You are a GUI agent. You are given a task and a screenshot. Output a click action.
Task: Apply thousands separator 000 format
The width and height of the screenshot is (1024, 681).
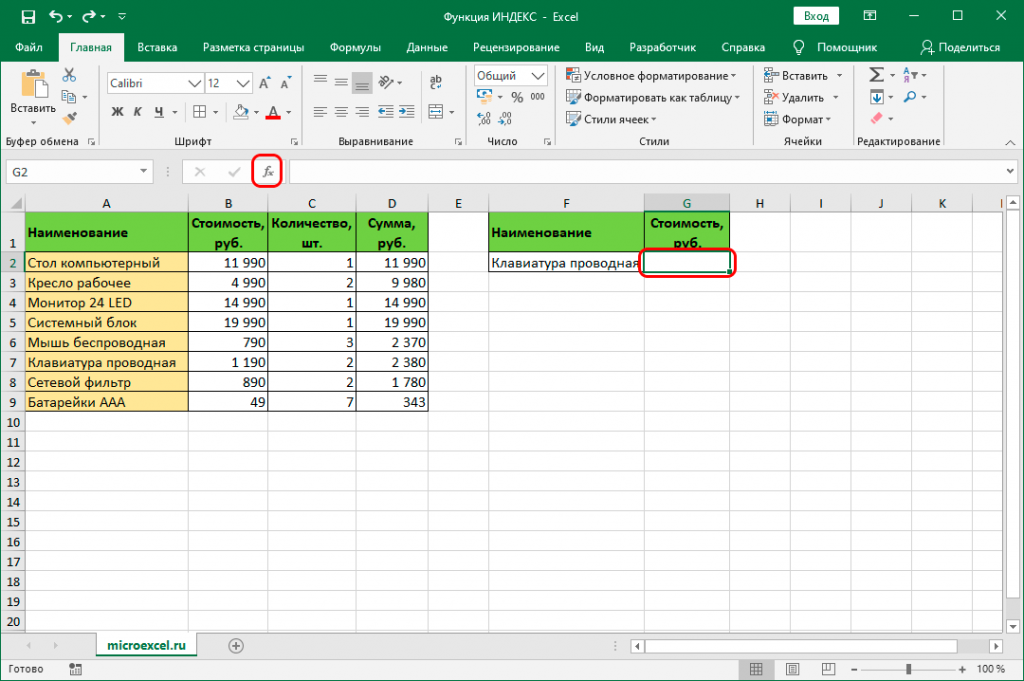pyautogui.click(x=537, y=97)
